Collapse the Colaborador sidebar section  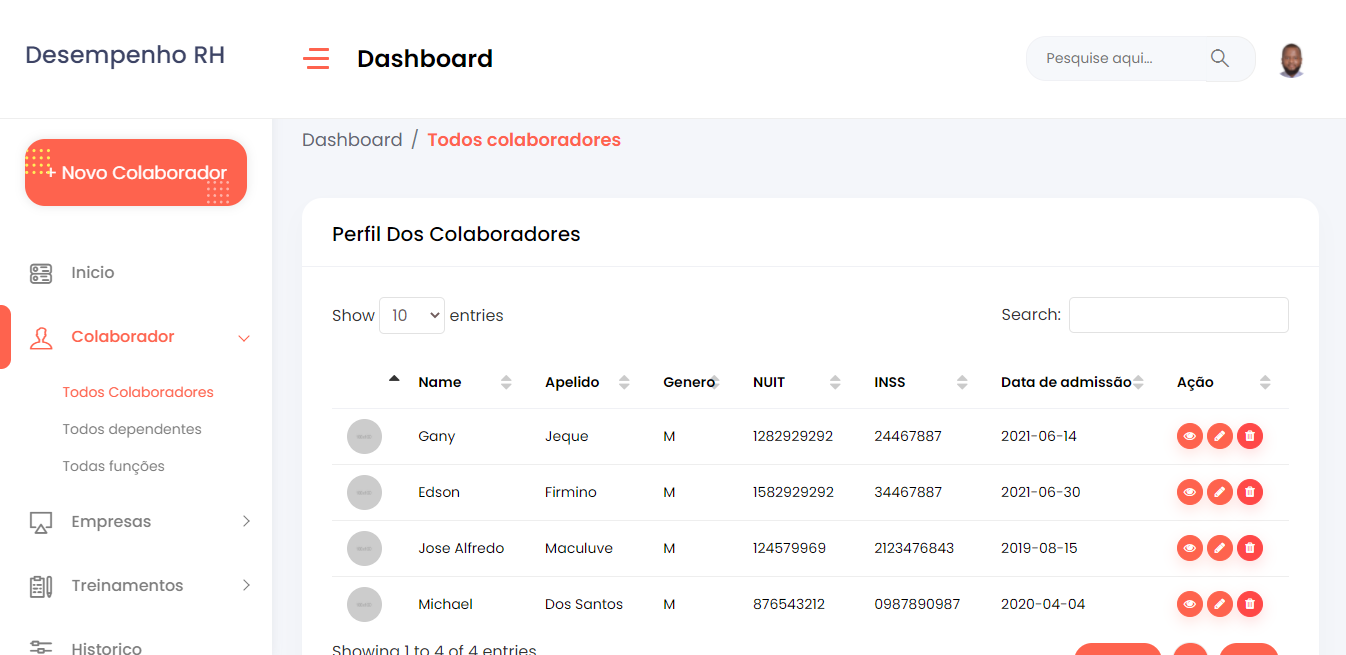244,338
